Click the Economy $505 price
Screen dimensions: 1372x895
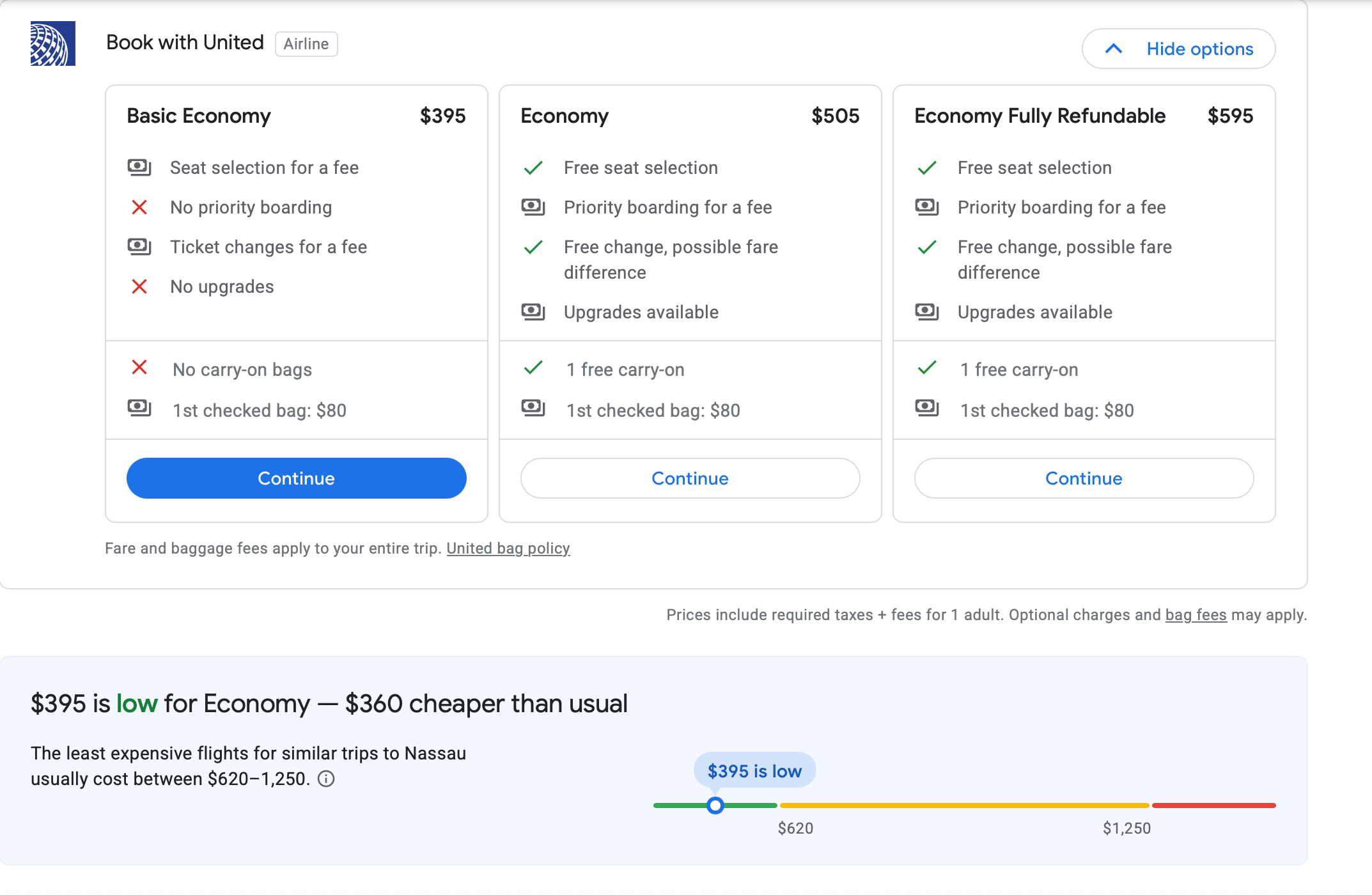click(836, 116)
